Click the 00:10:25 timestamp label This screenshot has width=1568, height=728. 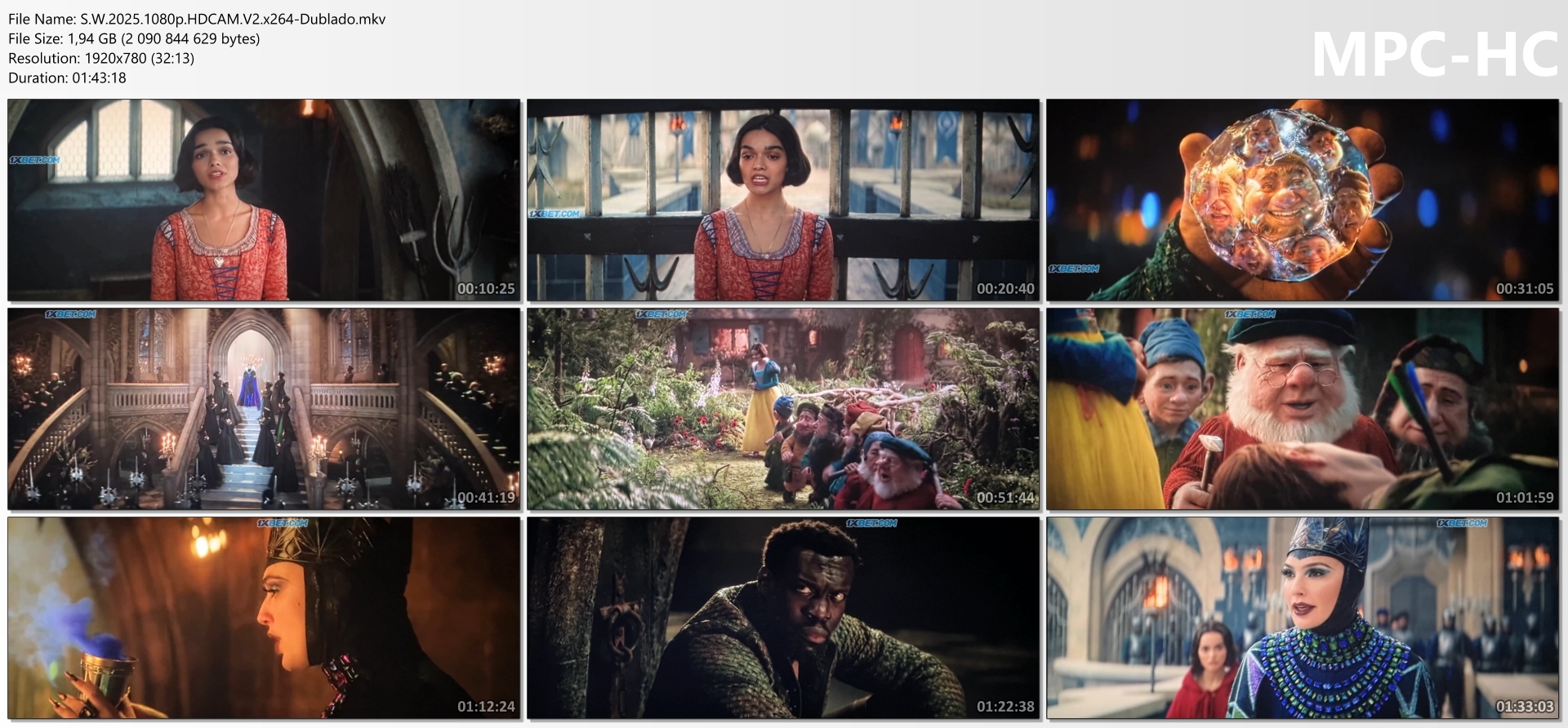[x=486, y=289]
